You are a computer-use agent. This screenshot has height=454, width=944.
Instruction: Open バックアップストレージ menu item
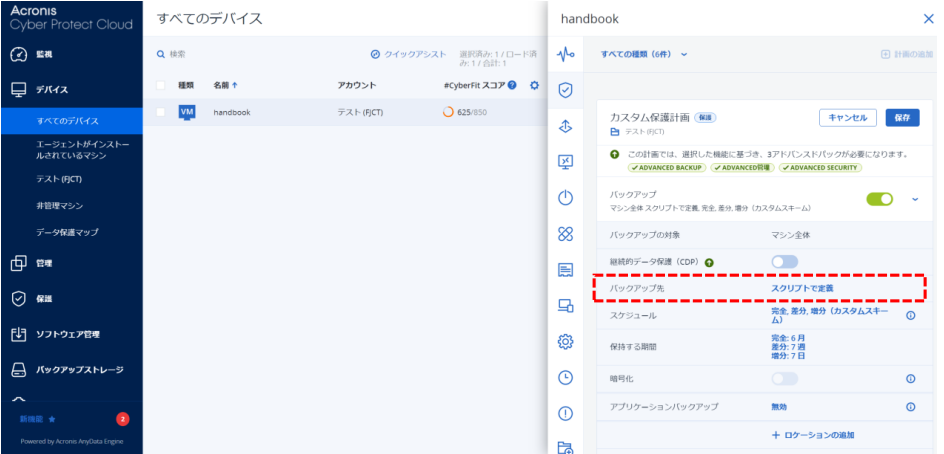click(x=79, y=370)
